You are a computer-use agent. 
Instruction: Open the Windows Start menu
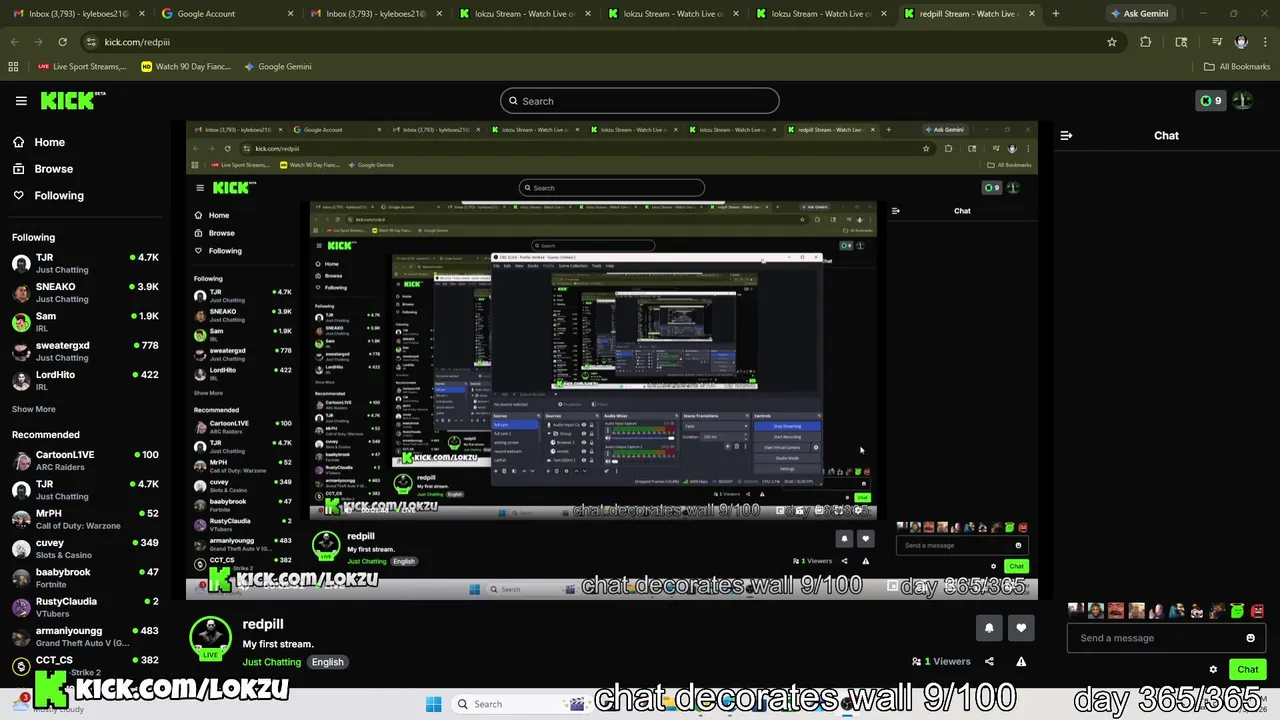(433, 704)
